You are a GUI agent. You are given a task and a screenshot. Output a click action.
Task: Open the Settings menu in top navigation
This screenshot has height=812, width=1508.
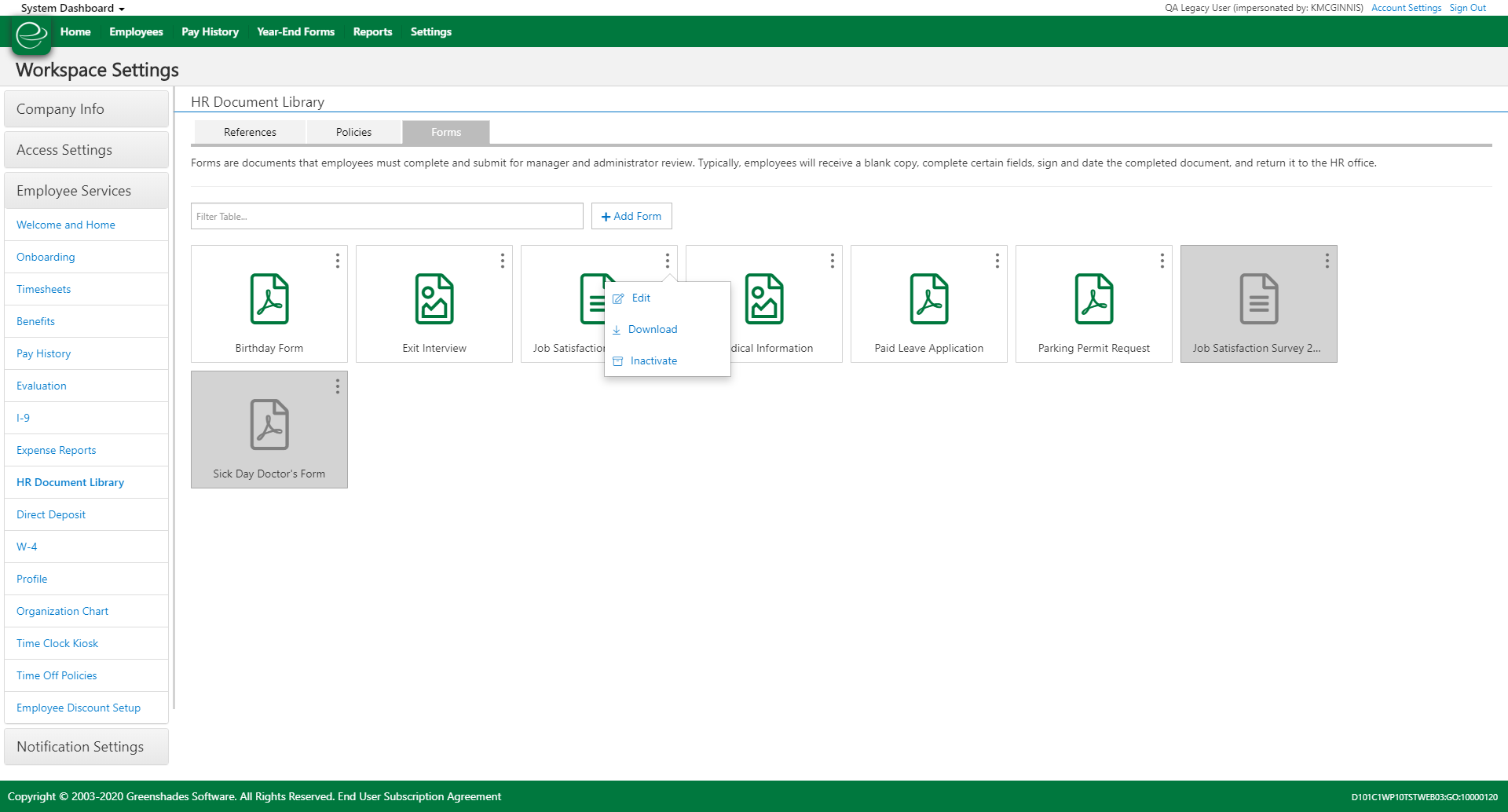pos(430,32)
